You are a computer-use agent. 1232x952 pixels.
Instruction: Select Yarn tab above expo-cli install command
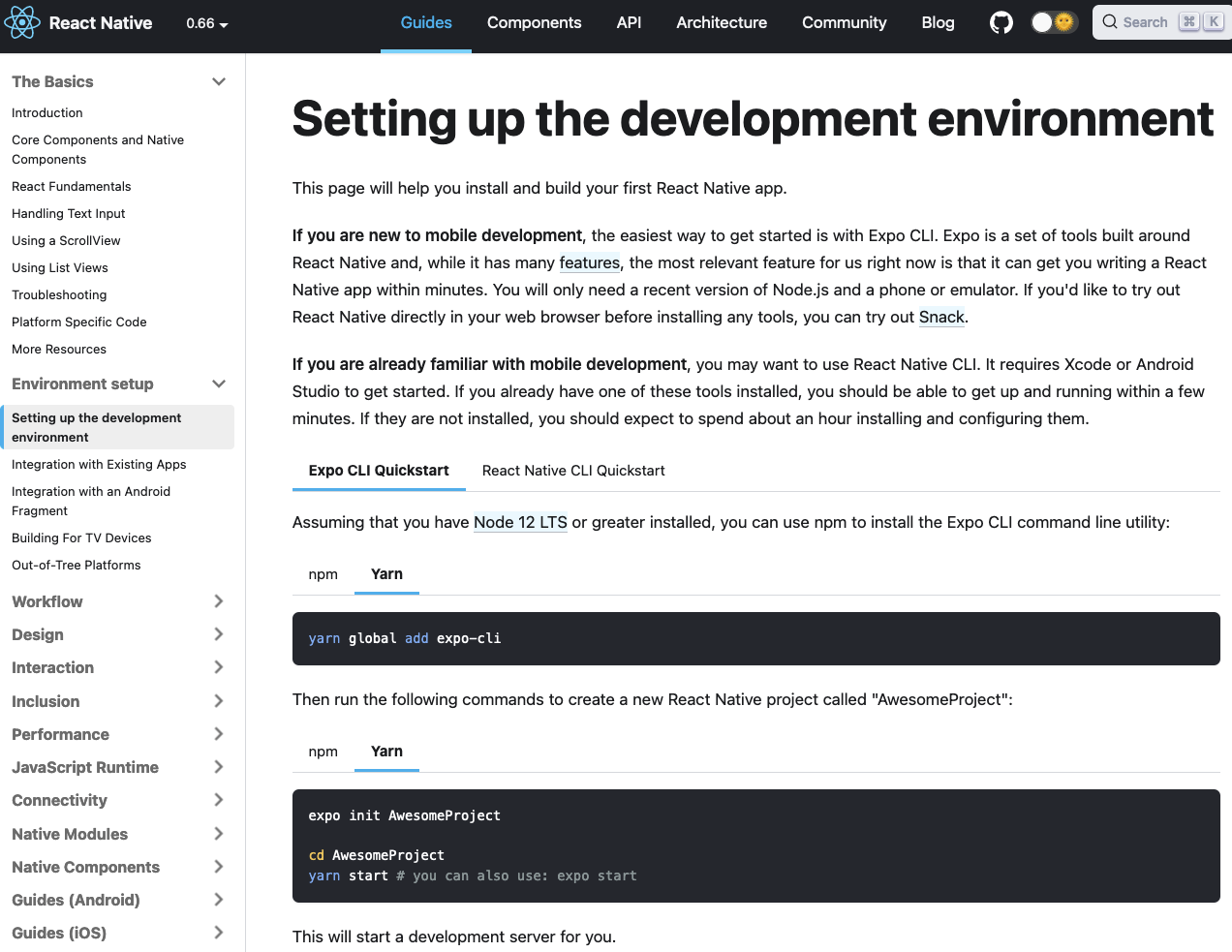(386, 574)
